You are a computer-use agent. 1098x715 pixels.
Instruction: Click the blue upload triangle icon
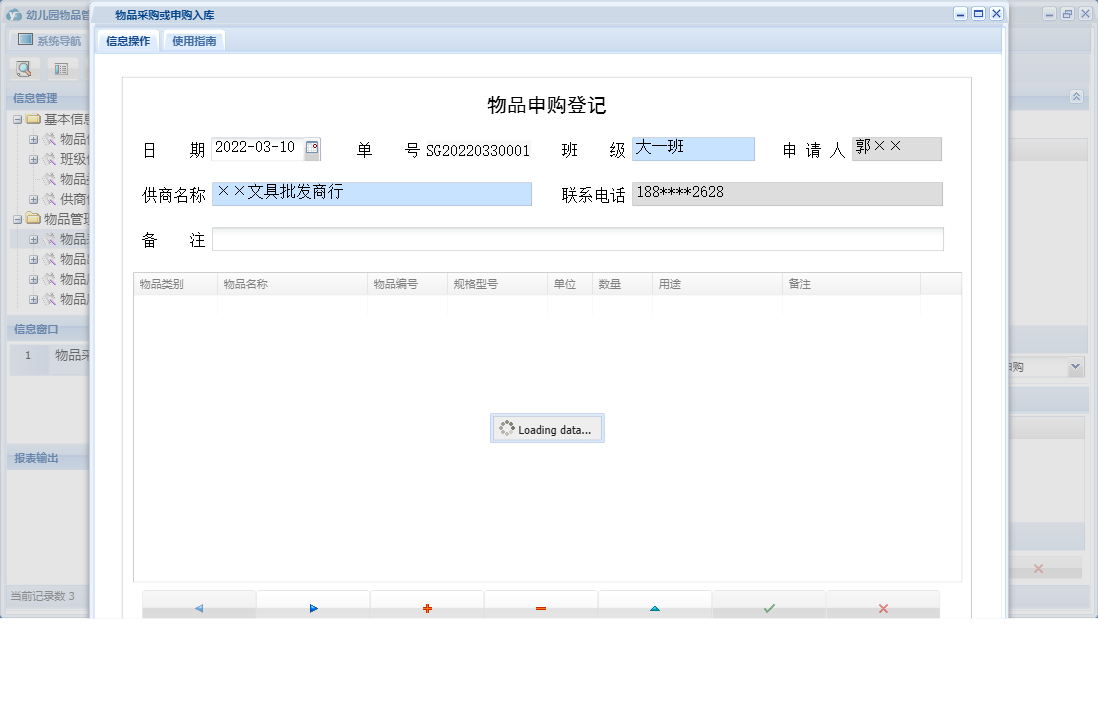tap(655, 607)
